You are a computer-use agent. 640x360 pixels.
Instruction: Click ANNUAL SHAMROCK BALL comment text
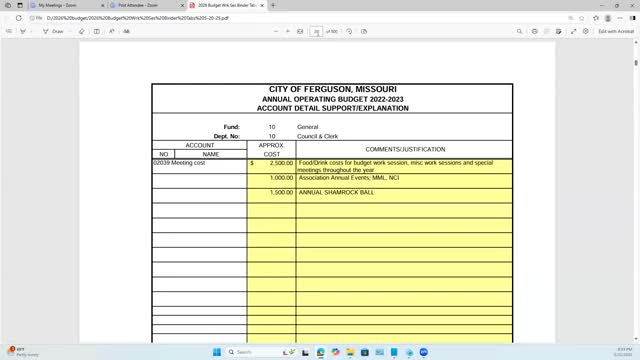pos(336,192)
